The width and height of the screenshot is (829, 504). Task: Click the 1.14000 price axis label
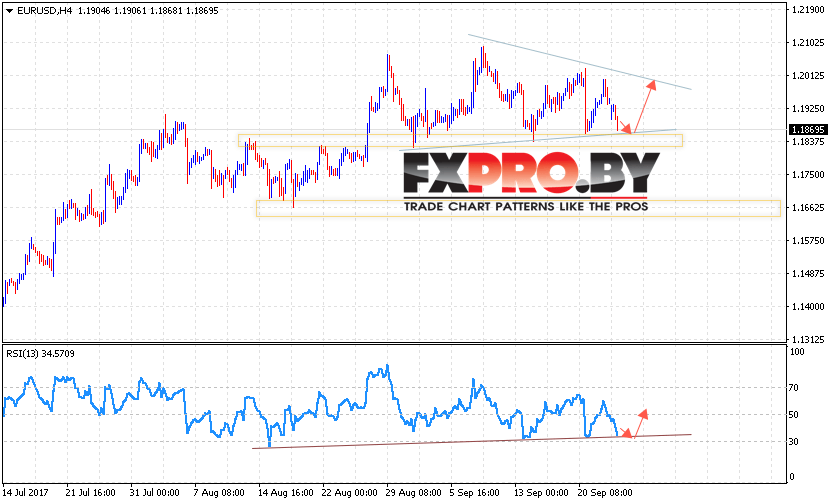tap(808, 306)
